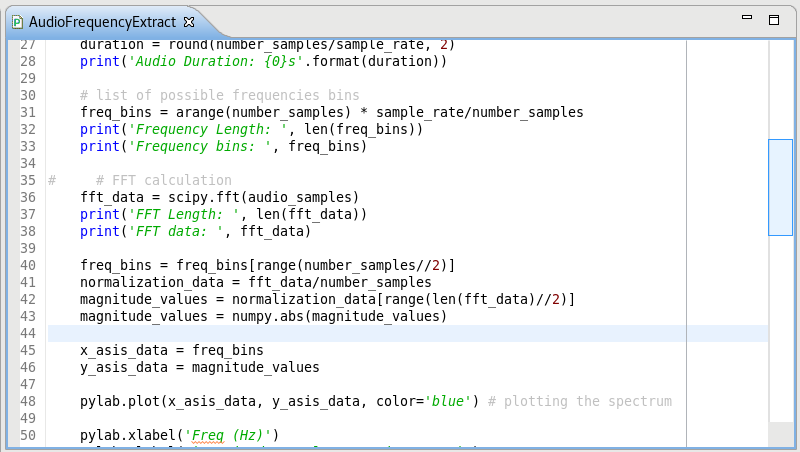Click 'len(fft_data)' on line 37
Image resolution: width=800 pixels, height=452 pixels.
pos(308,214)
